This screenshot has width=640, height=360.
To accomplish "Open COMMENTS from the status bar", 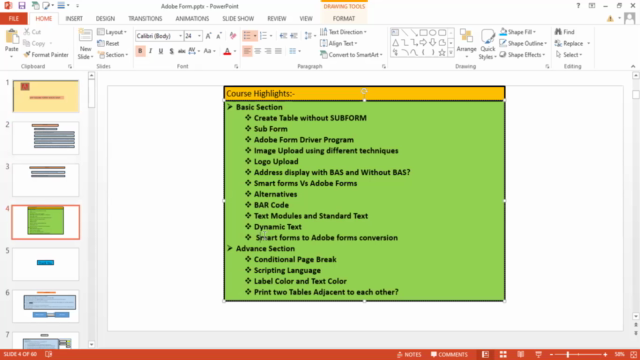I will [x=449, y=354].
